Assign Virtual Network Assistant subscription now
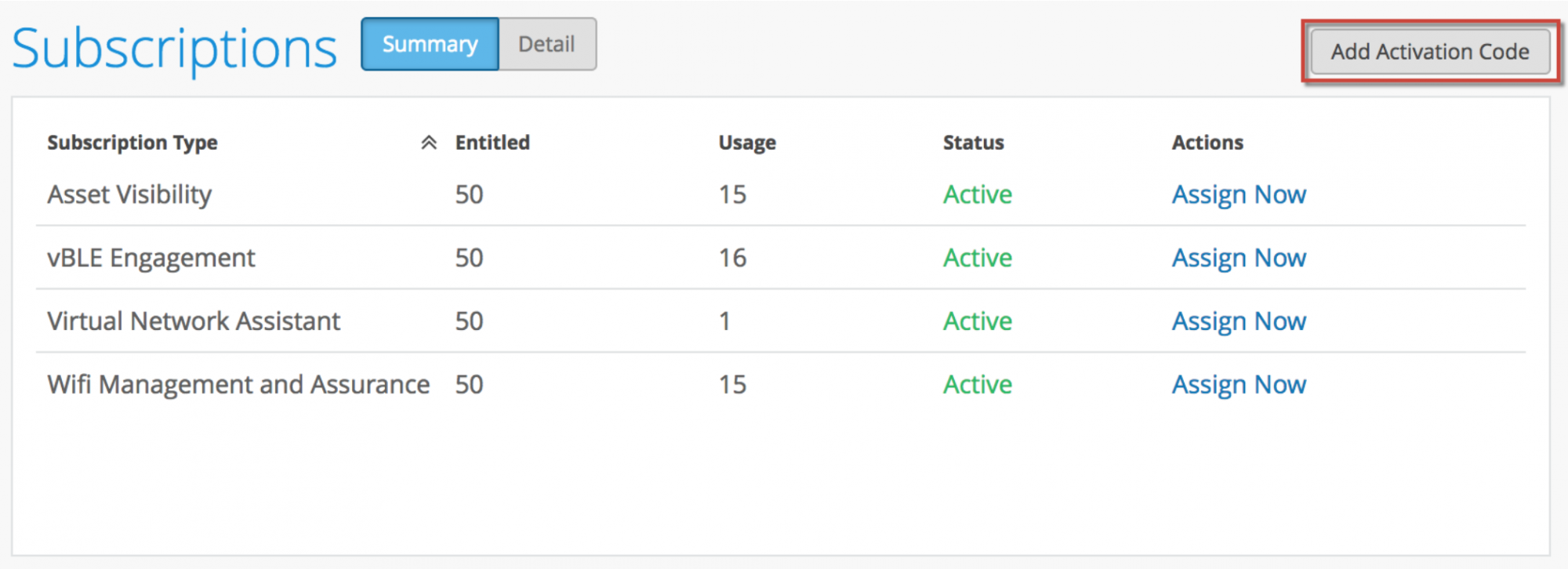 click(x=1239, y=321)
